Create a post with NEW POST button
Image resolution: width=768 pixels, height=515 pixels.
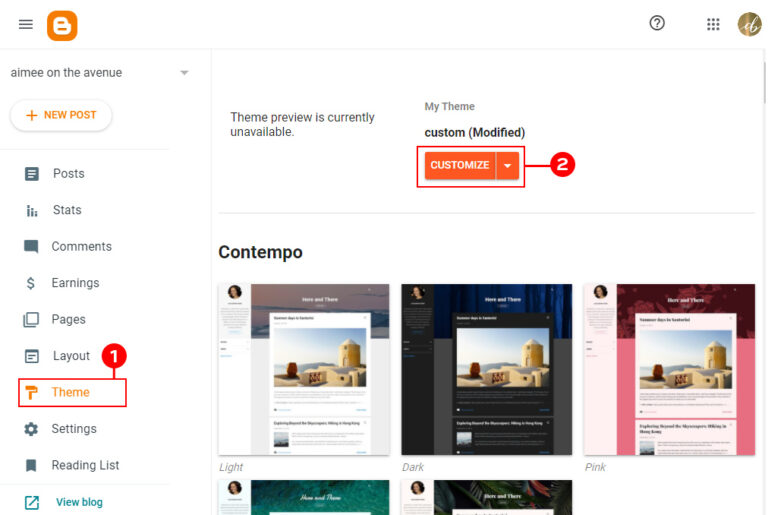point(61,115)
